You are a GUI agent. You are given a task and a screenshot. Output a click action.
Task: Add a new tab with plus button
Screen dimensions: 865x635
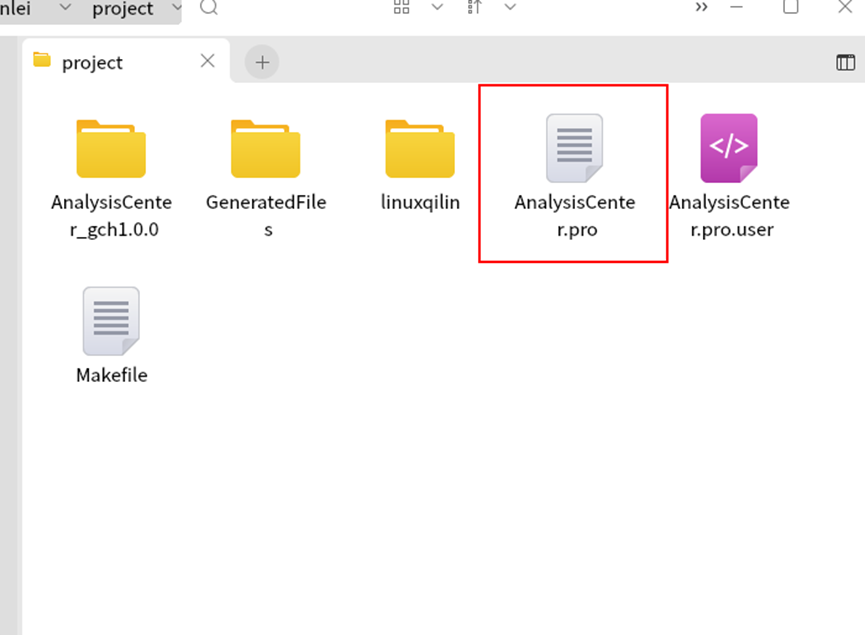(x=262, y=62)
